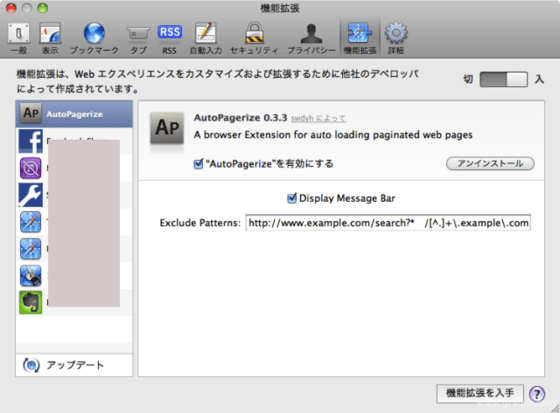Screen dimensions: 560x413
Task: Open the 詳細 gear pane
Action: tap(396, 38)
